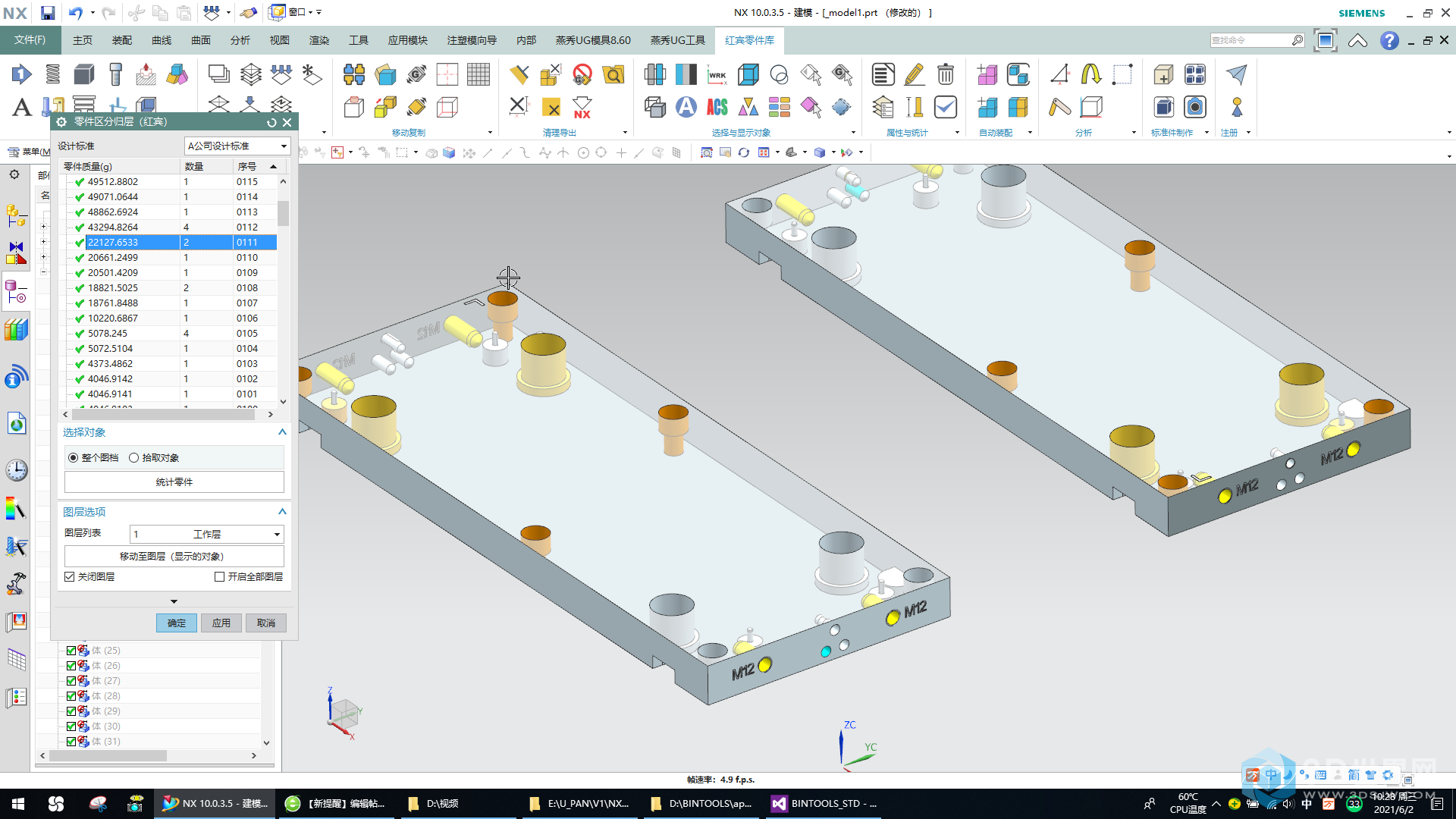The width and height of the screenshot is (1456, 819).
Task: Click the dense grid pattern icon
Action: point(479,74)
